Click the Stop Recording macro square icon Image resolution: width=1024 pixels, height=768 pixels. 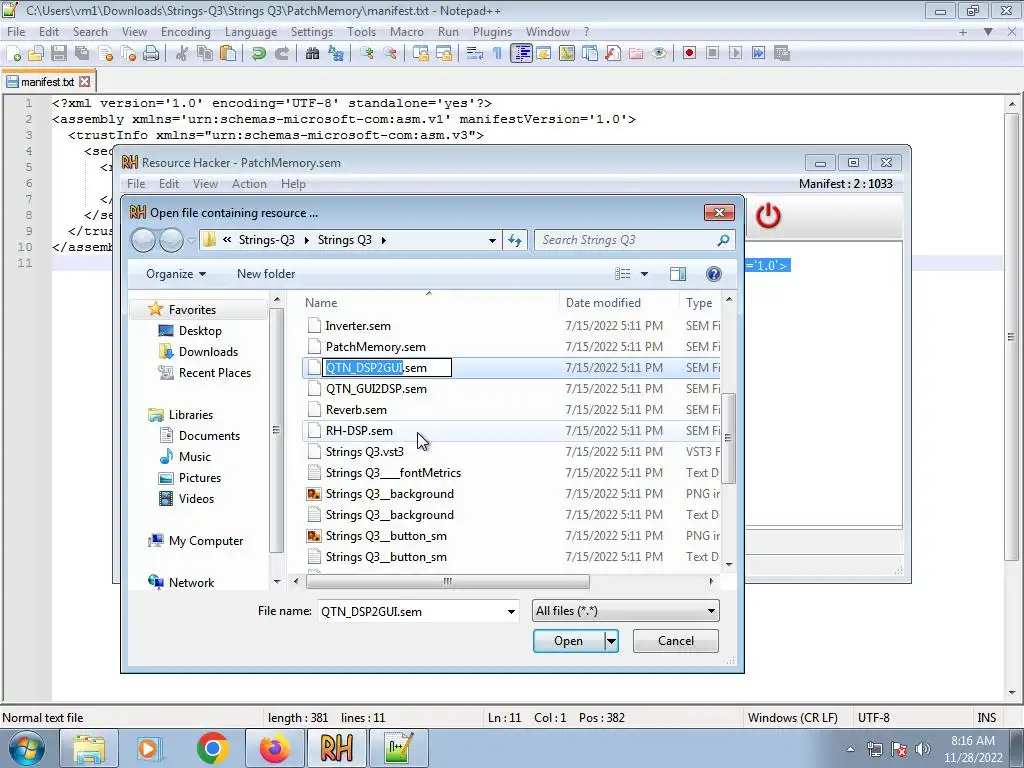[x=712, y=54]
